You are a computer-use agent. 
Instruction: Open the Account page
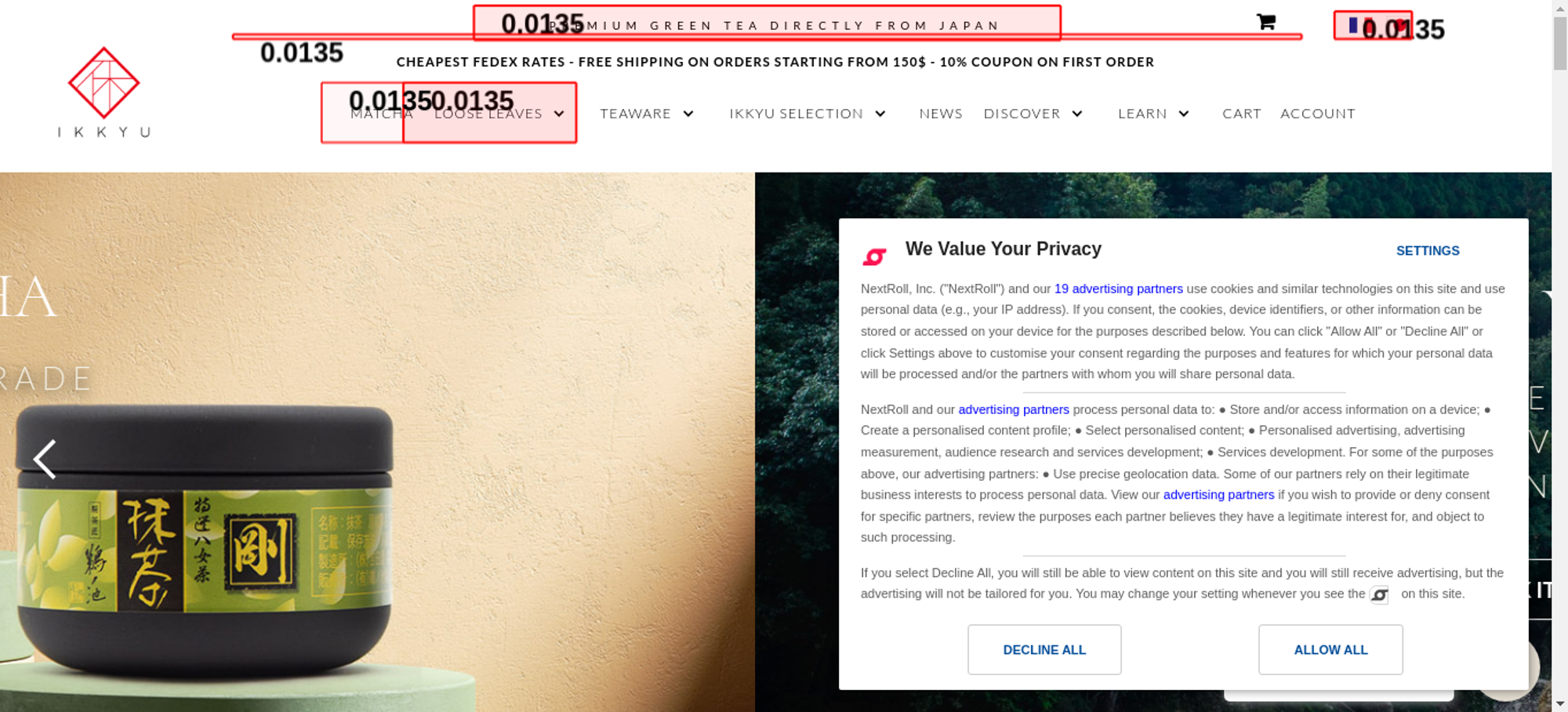click(1318, 114)
